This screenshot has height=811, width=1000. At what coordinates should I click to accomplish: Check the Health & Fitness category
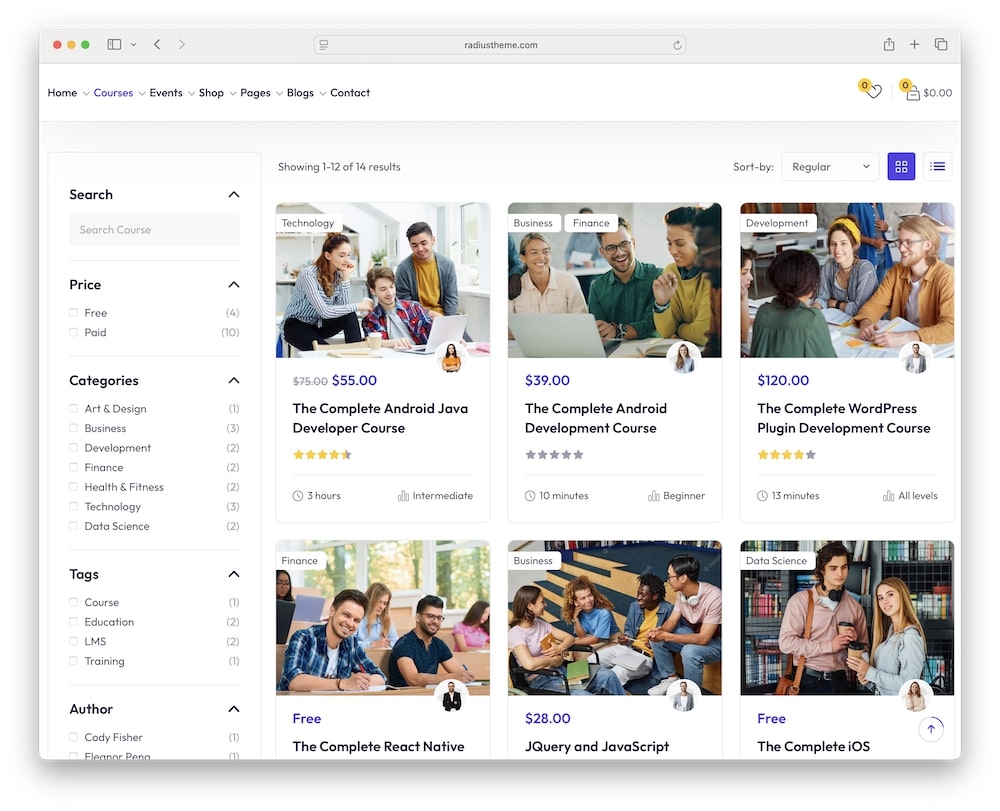click(73, 486)
